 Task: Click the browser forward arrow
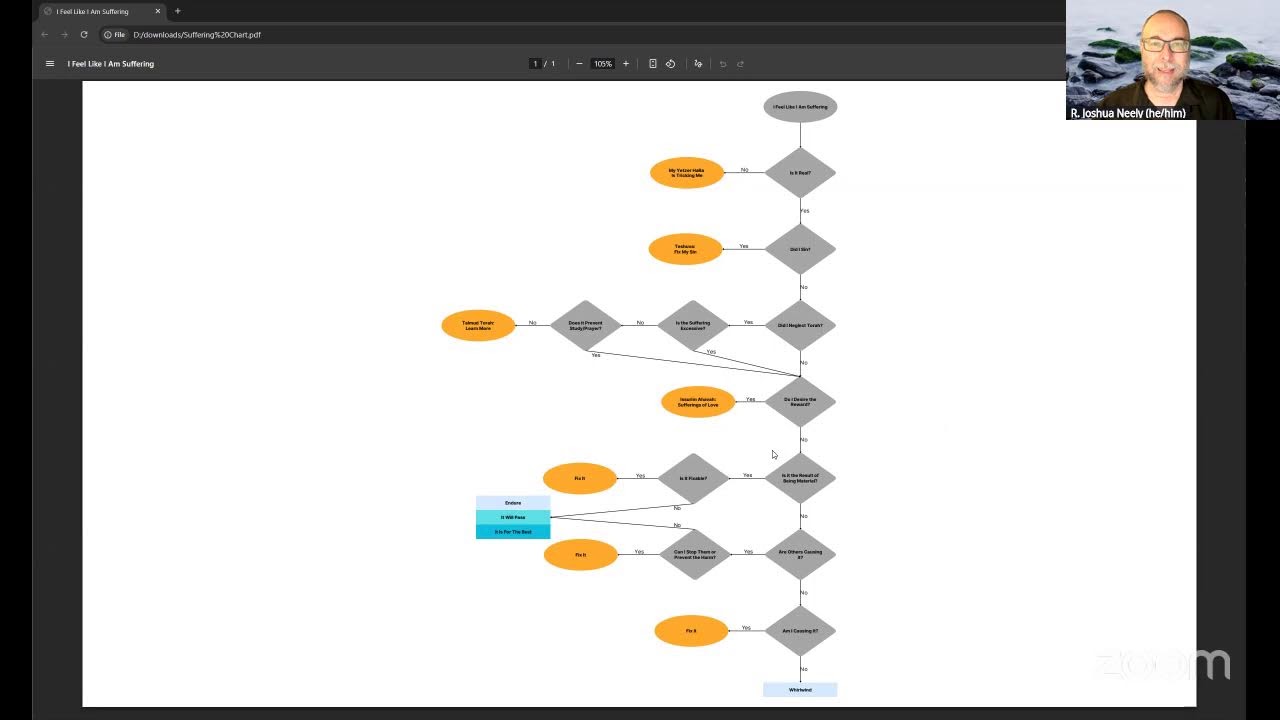coord(64,35)
